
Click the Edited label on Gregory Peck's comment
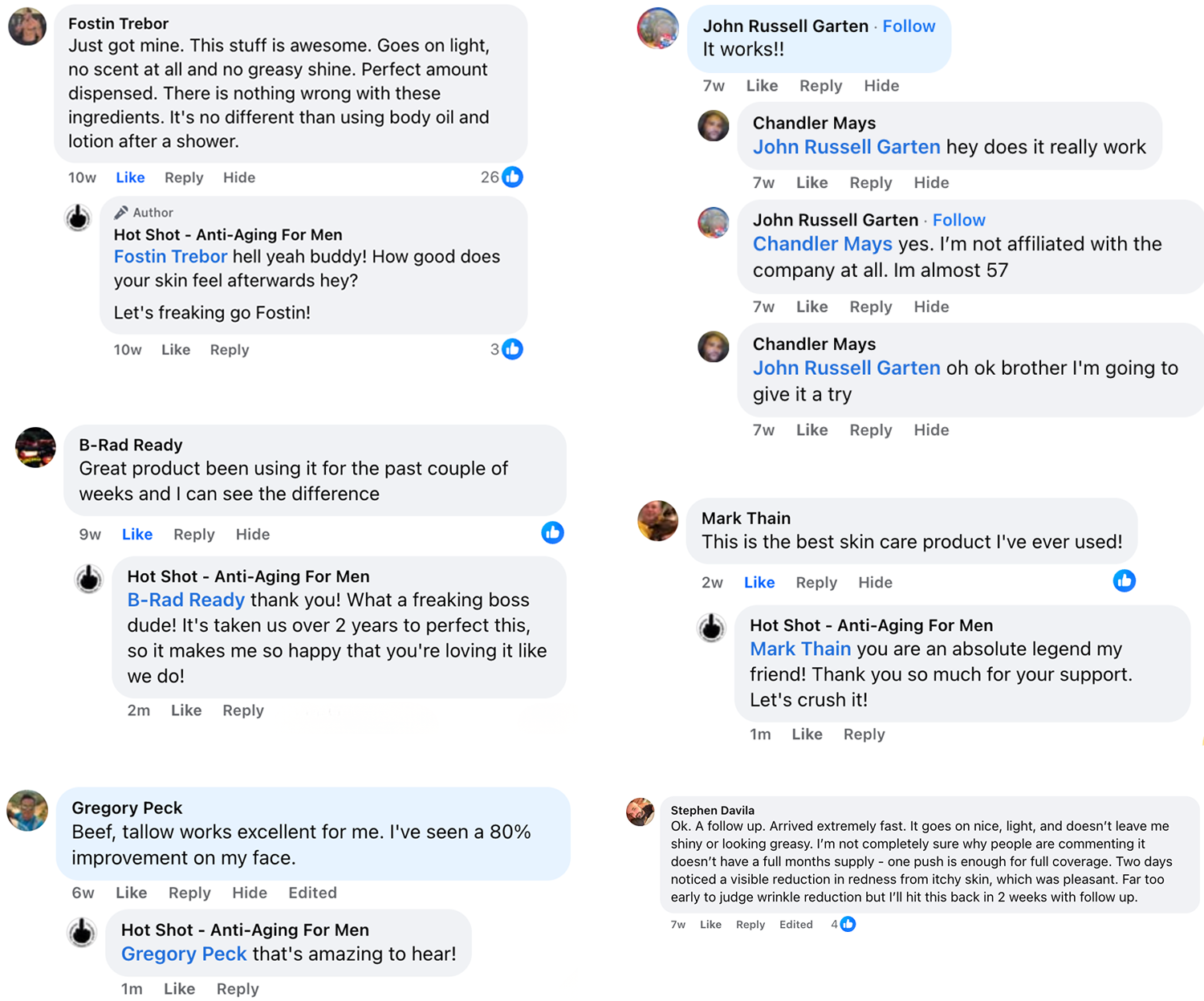(x=312, y=893)
